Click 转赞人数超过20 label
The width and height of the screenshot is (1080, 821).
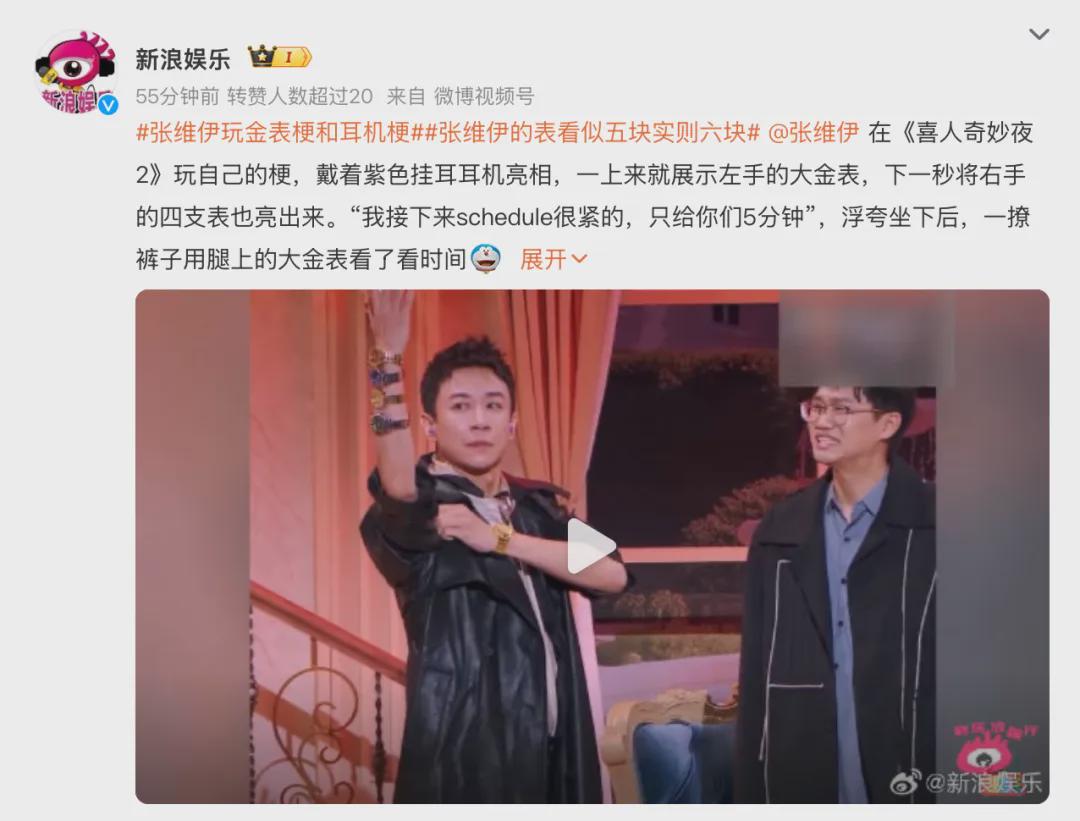300,96
